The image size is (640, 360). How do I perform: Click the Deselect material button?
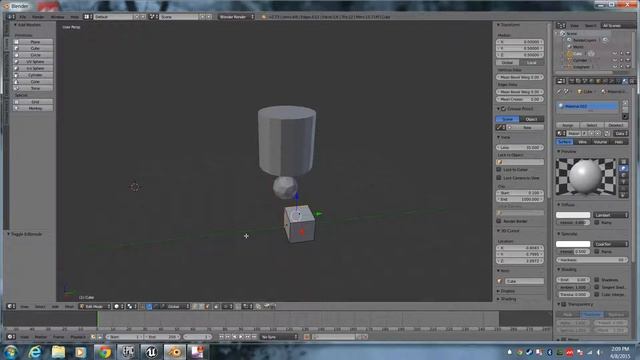(x=616, y=125)
